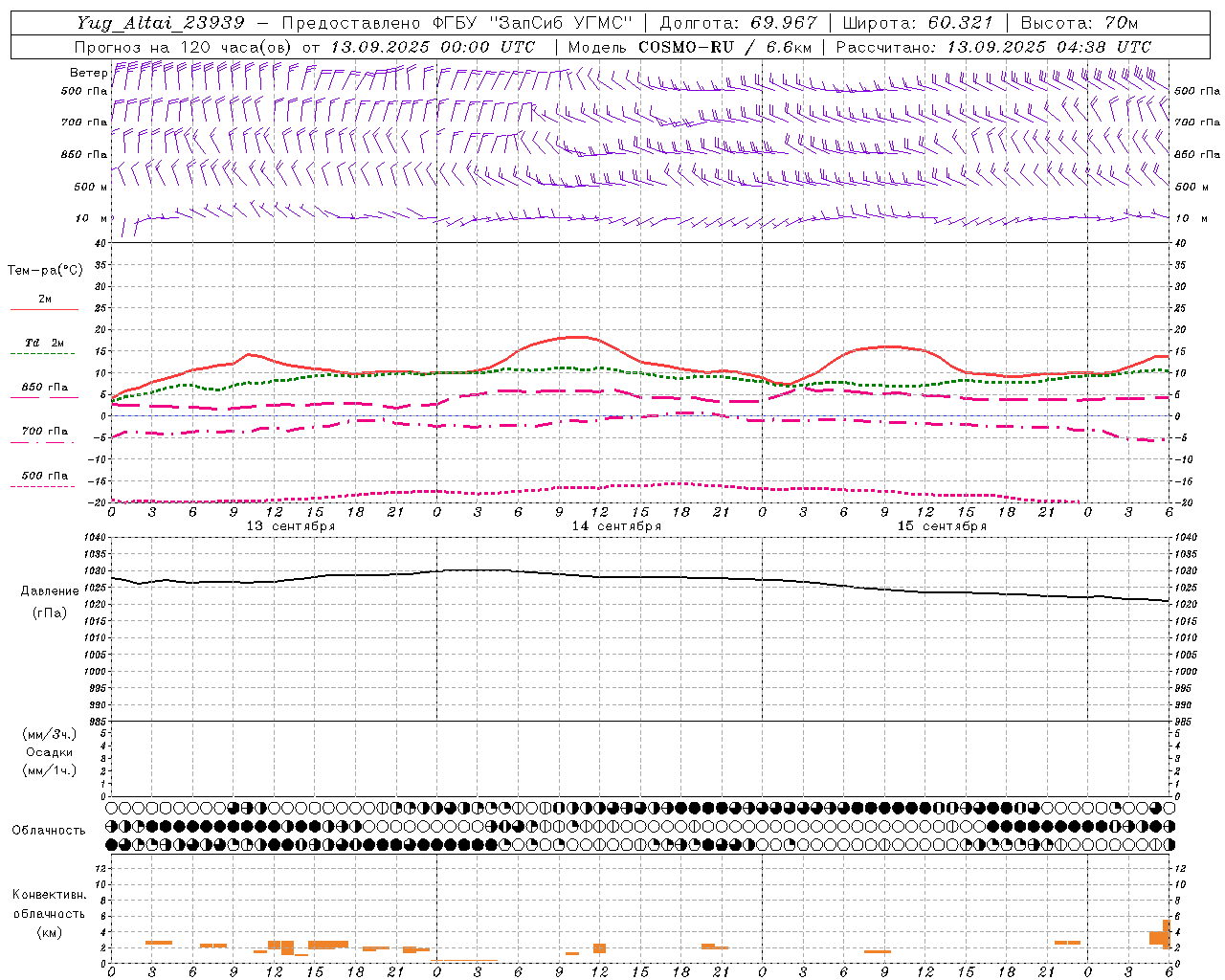1225x980 pixels.
Task: Click the (гПа) unit label under Давление
Action: (x=50, y=612)
